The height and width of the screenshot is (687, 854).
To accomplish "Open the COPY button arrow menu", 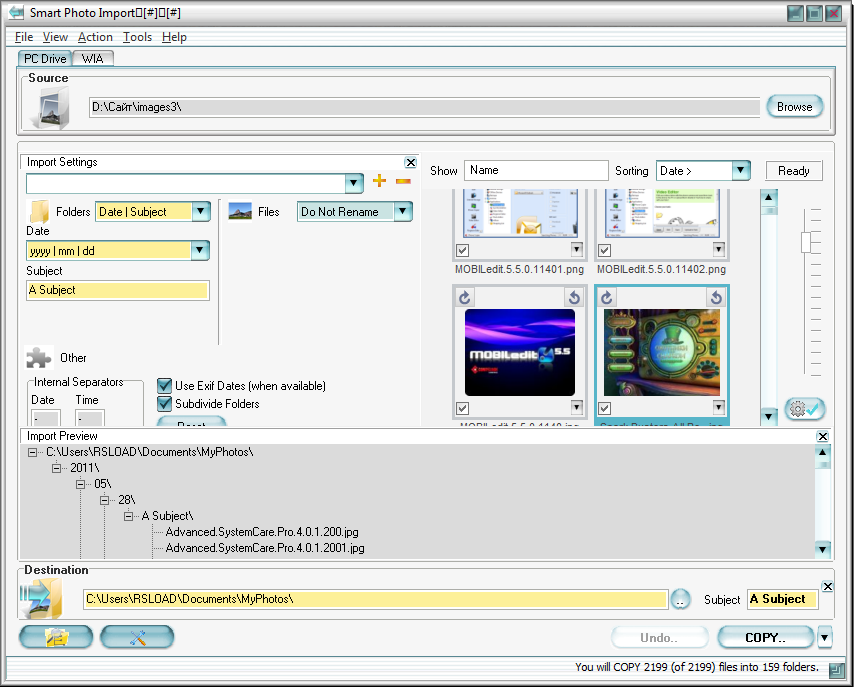I will 825,637.
